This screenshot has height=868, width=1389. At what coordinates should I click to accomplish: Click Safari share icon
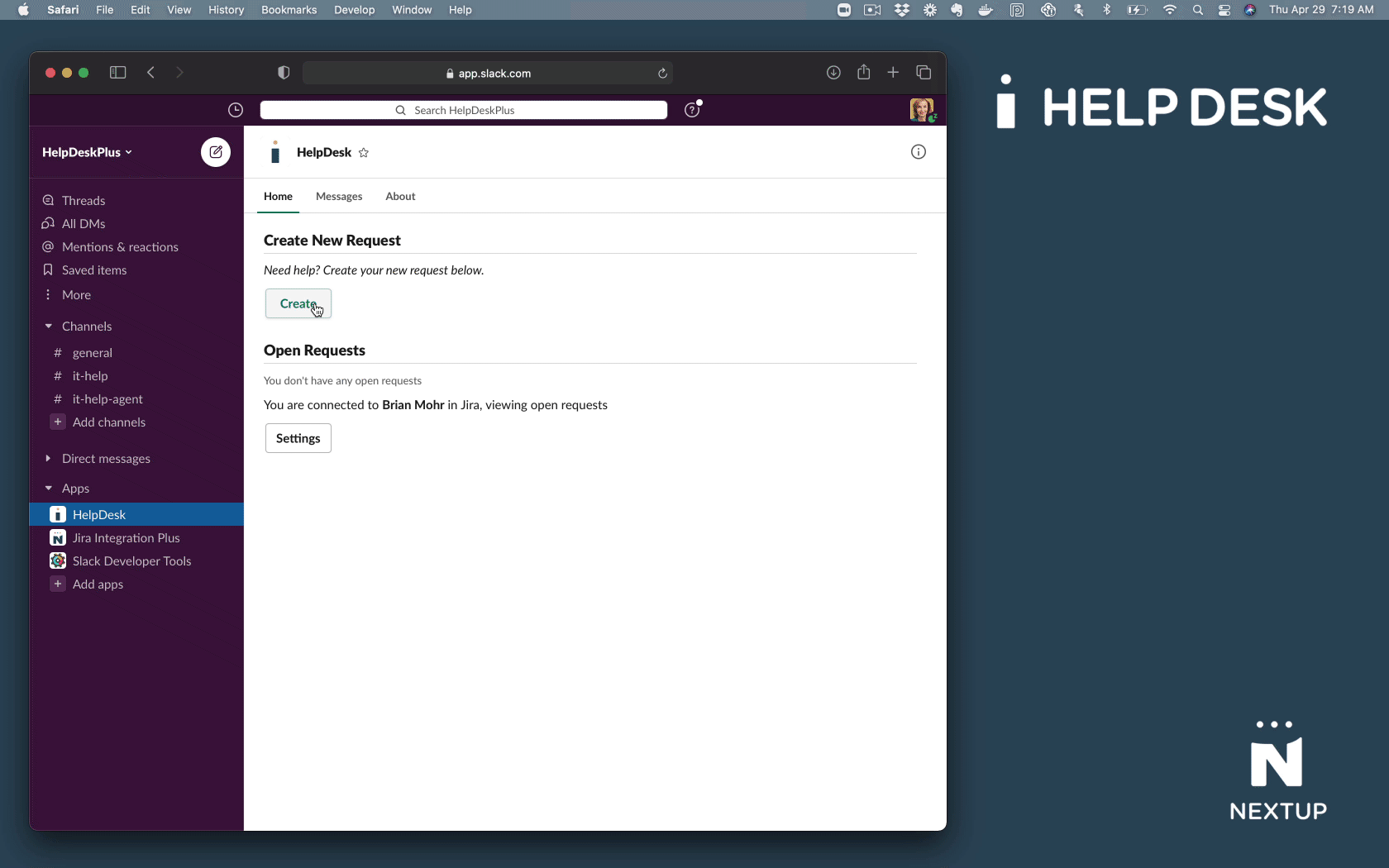[x=864, y=72]
